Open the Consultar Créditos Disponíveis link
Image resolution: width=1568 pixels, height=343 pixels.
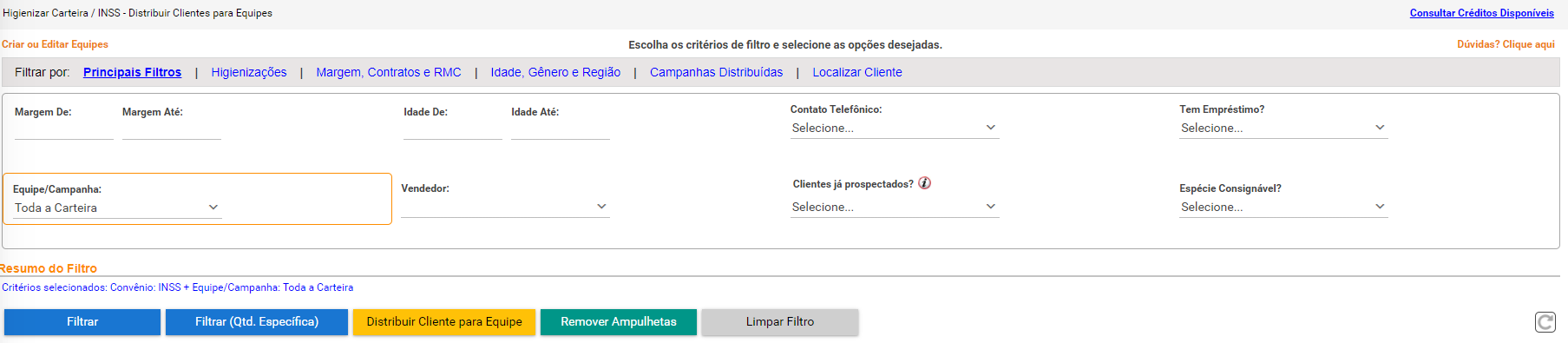1482,13
